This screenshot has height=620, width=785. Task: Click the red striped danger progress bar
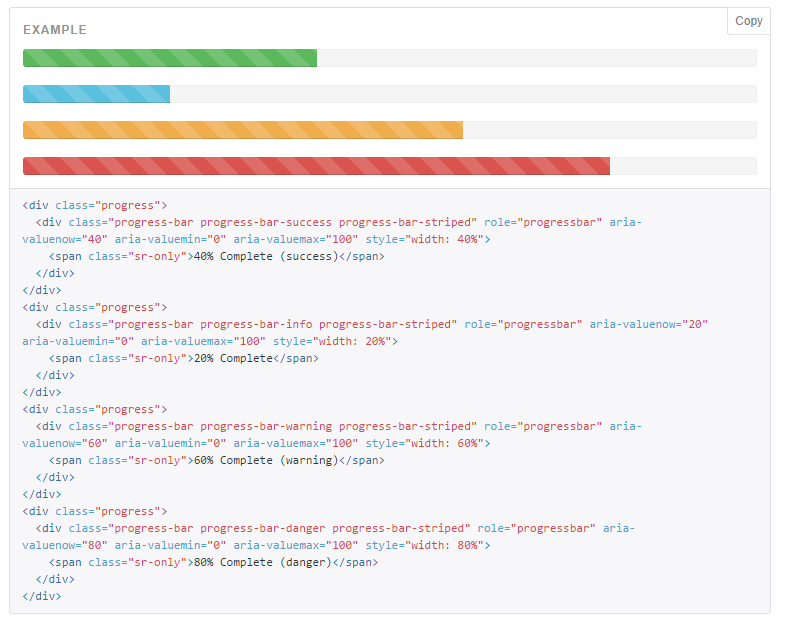click(x=316, y=166)
